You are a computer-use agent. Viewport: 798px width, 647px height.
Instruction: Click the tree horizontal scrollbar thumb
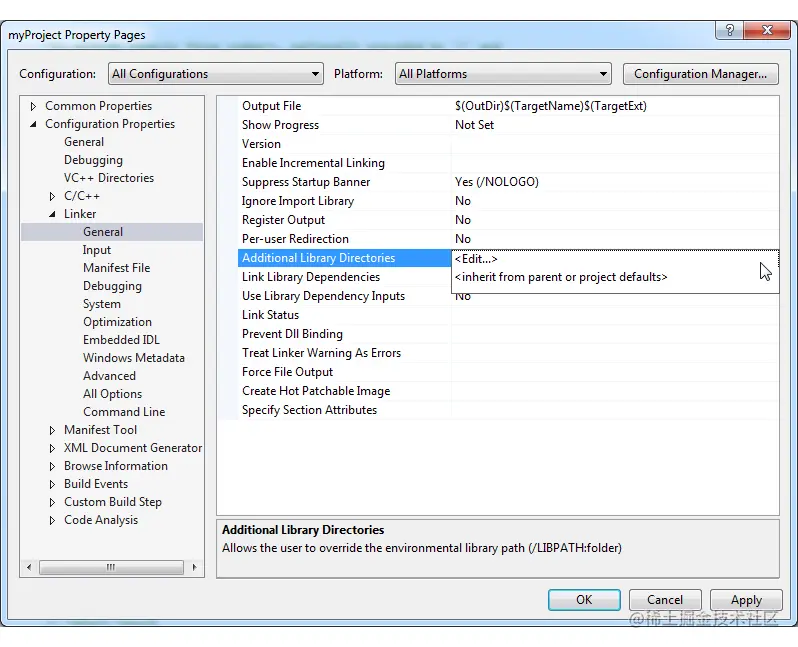111,567
